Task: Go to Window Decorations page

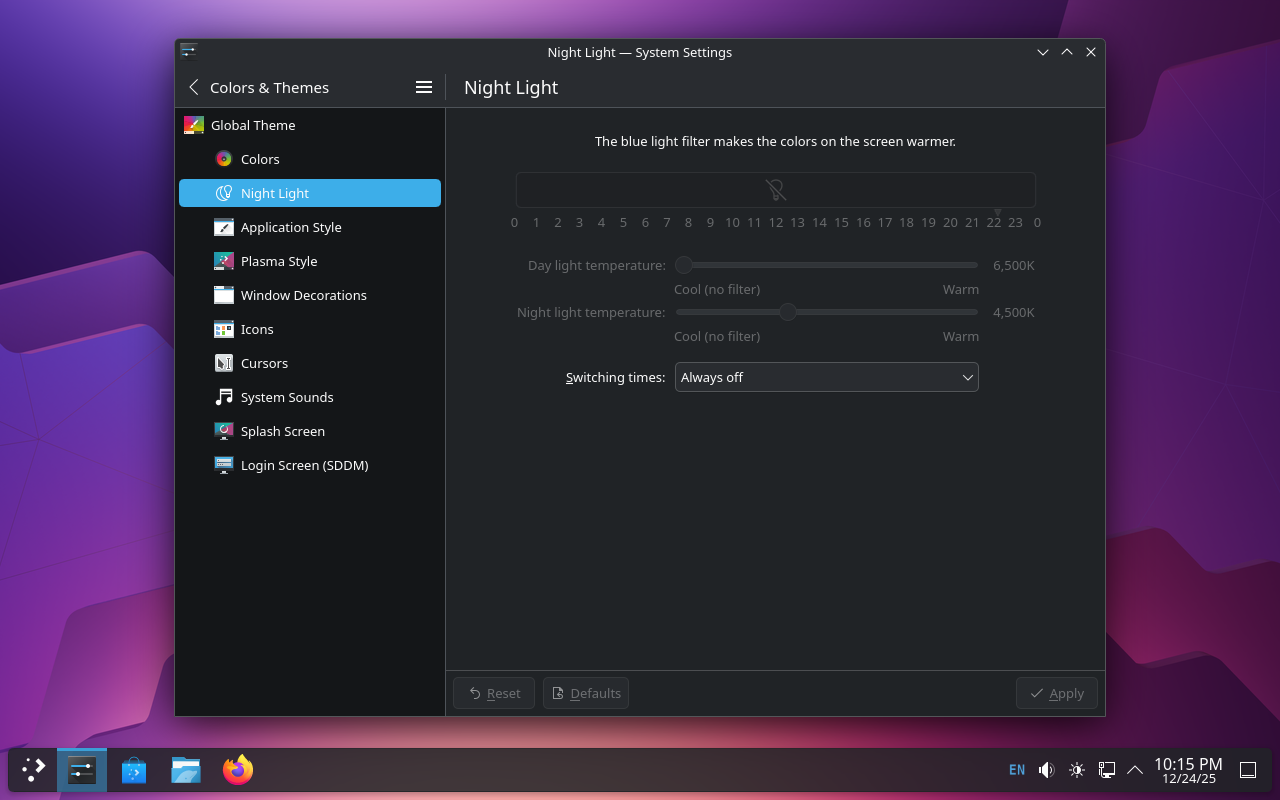Action: (303, 295)
